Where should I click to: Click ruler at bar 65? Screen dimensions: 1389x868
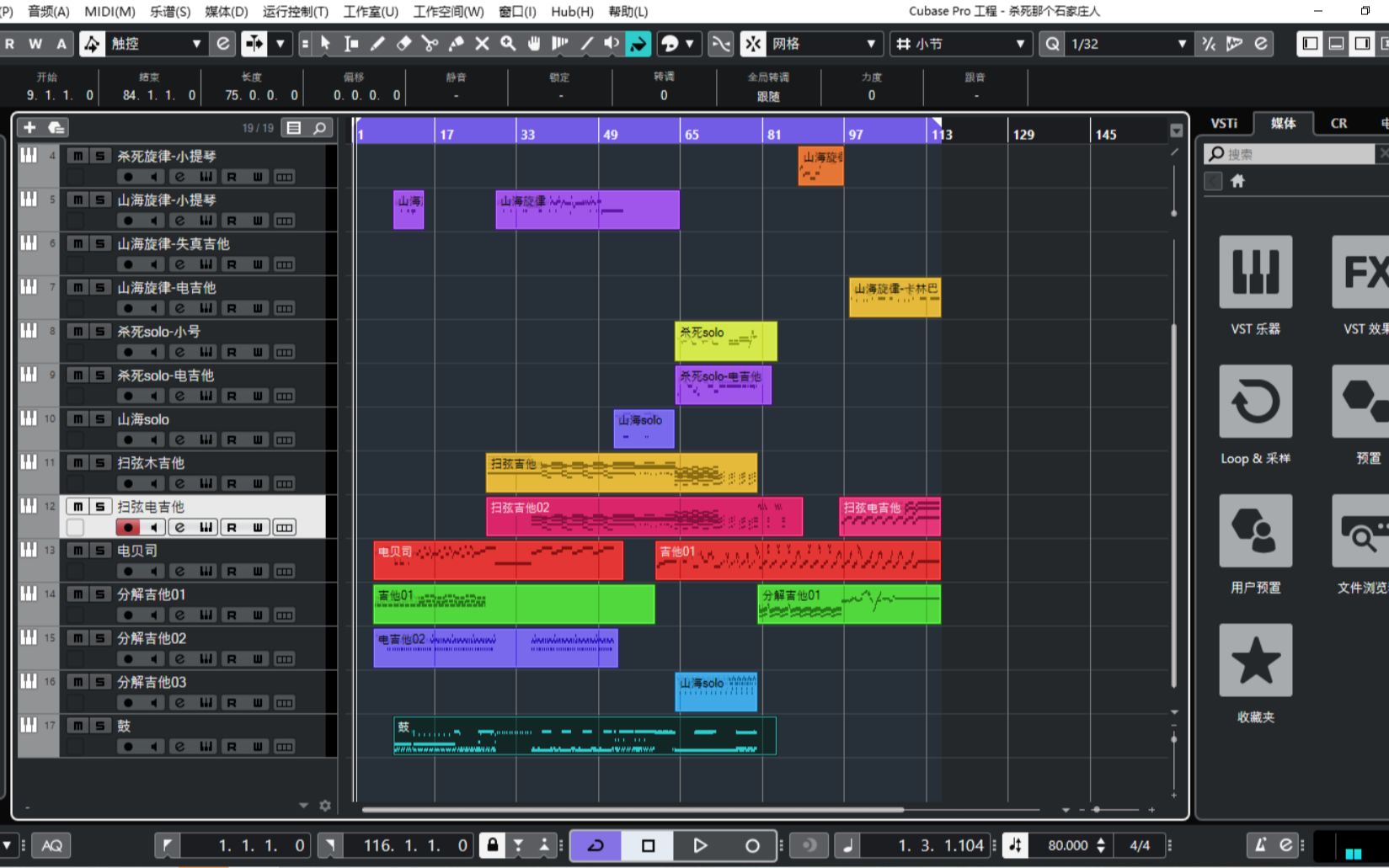[691, 134]
